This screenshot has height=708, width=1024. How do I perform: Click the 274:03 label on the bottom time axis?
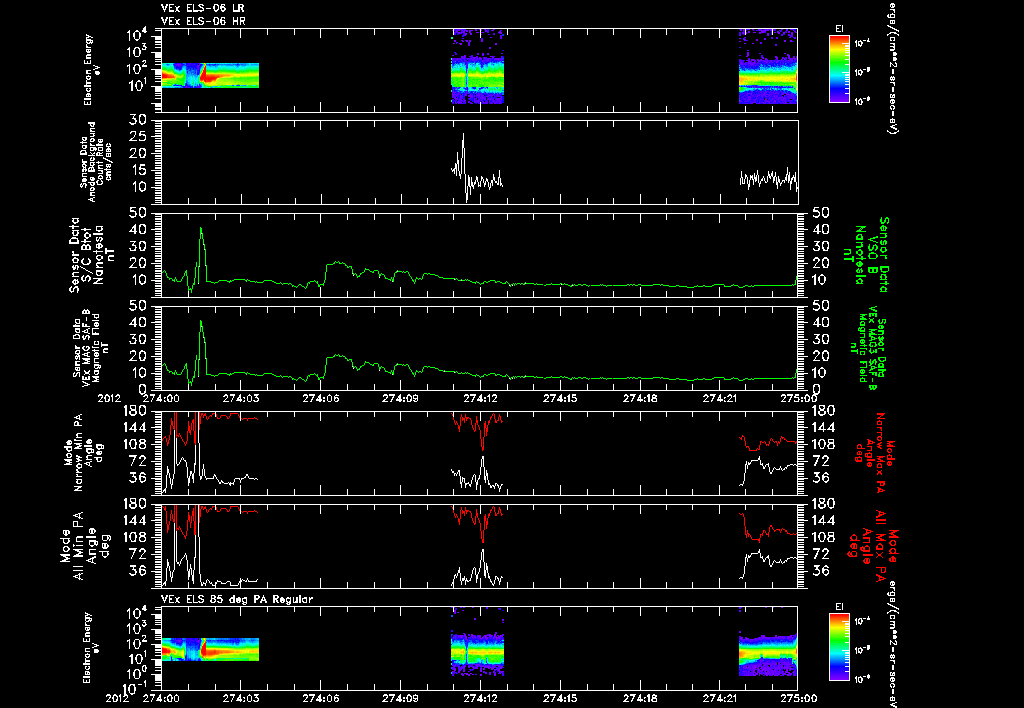pos(241,698)
